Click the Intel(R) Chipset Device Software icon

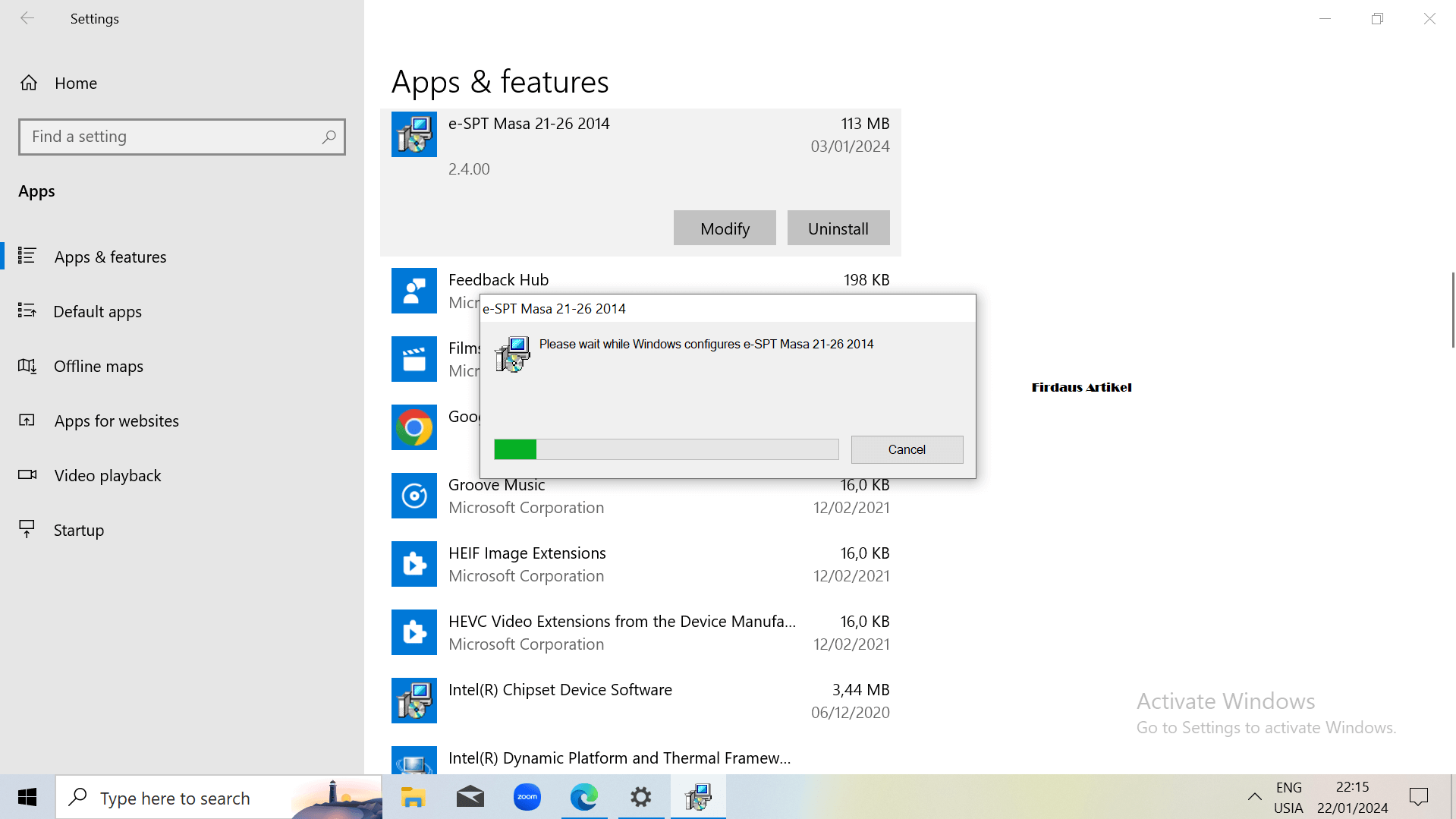point(414,701)
